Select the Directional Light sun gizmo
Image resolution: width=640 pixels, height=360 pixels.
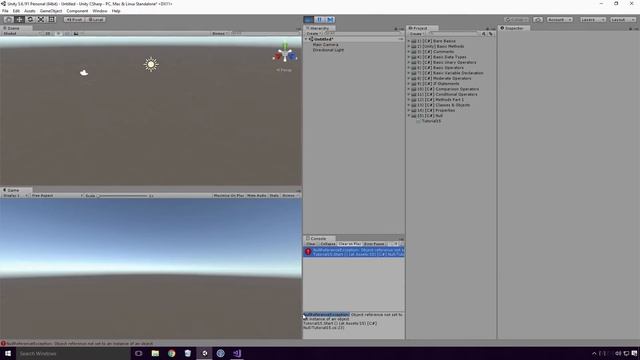[x=151, y=64]
